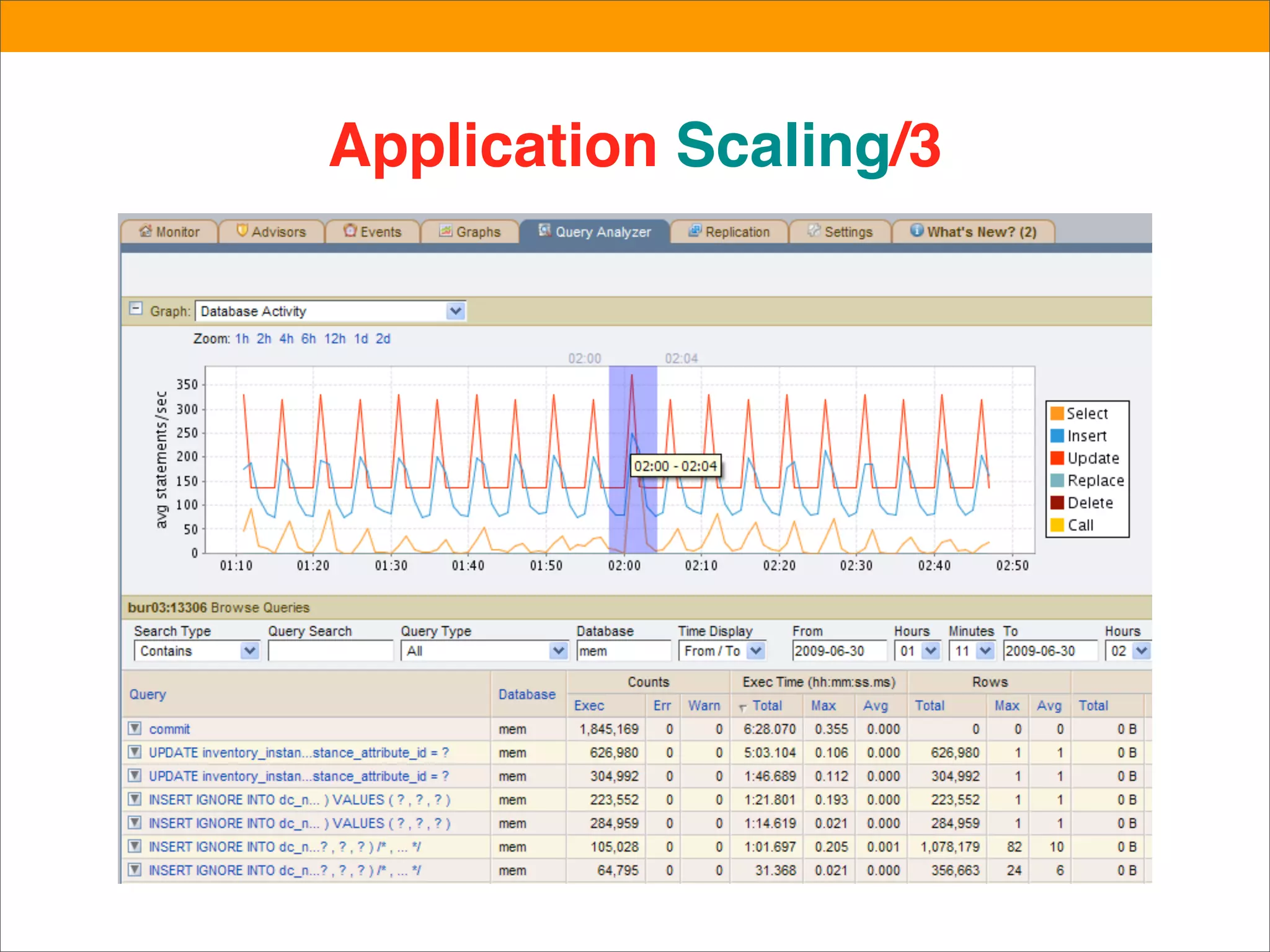The width and height of the screenshot is (1270, 952).
Task: Expand the UPDATE row with 304,992 execs
Action: pos(135,775)
